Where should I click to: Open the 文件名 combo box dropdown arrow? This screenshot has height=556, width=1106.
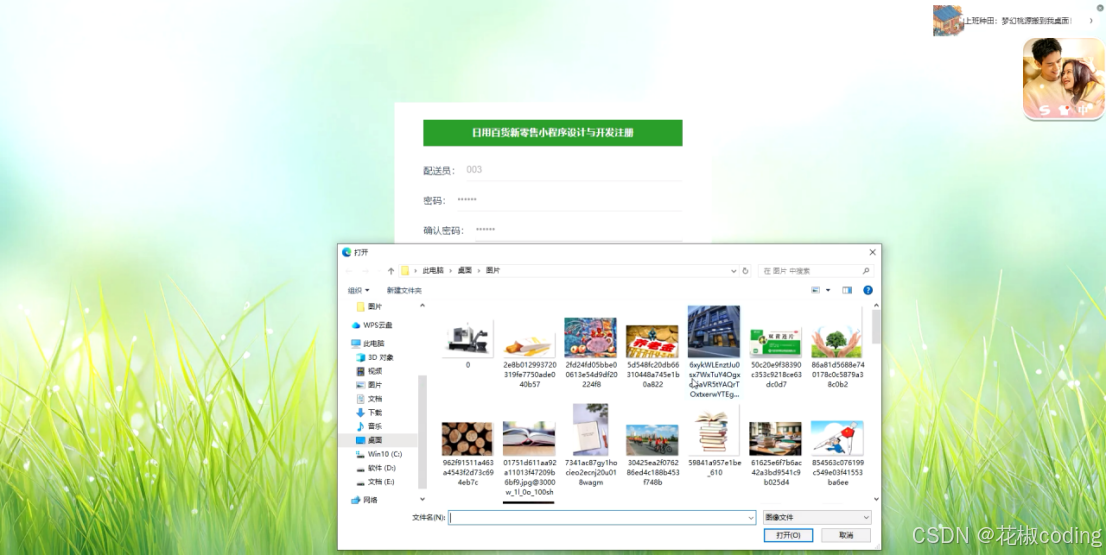pos(750,518)
